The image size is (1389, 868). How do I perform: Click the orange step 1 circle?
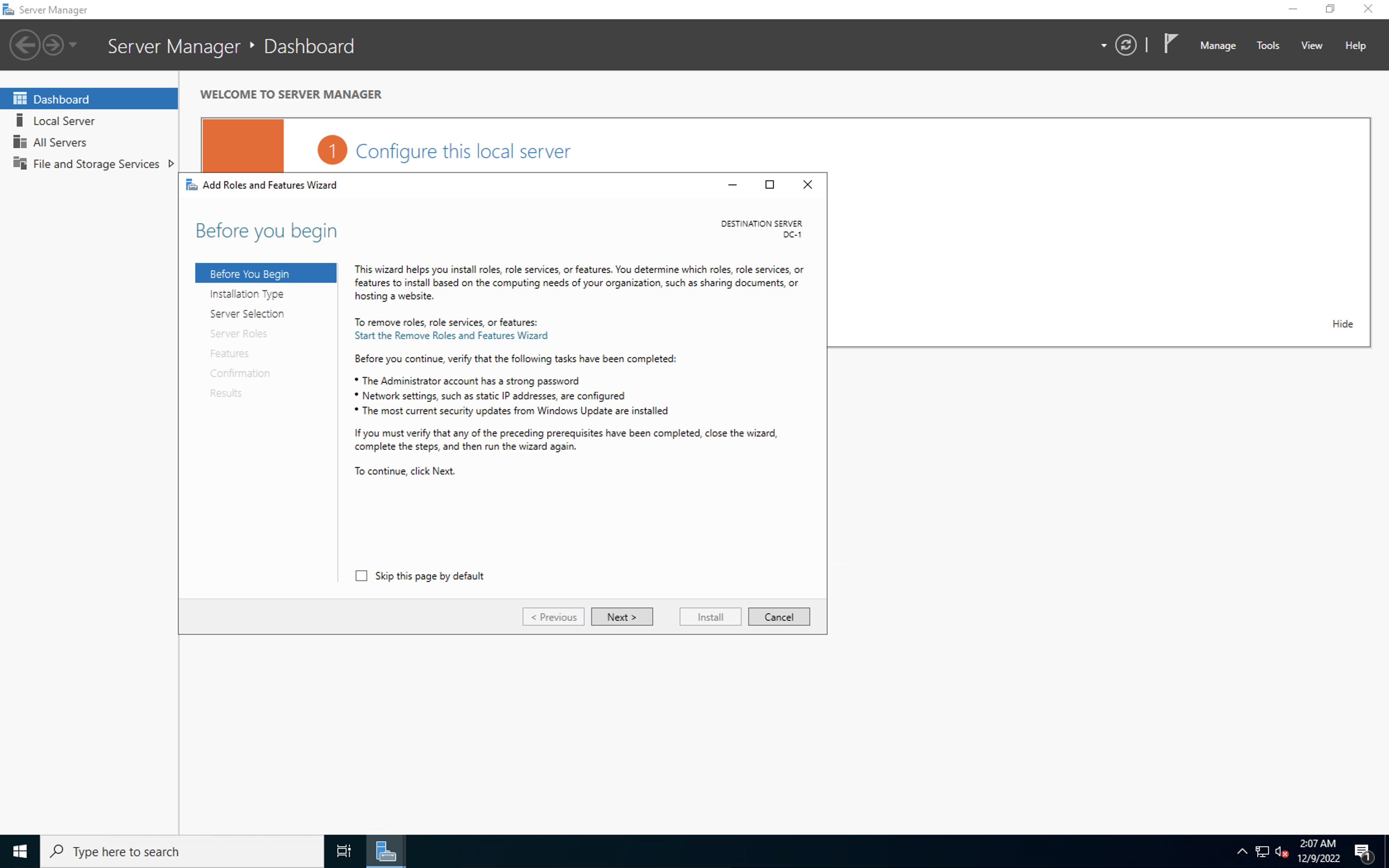332,150
